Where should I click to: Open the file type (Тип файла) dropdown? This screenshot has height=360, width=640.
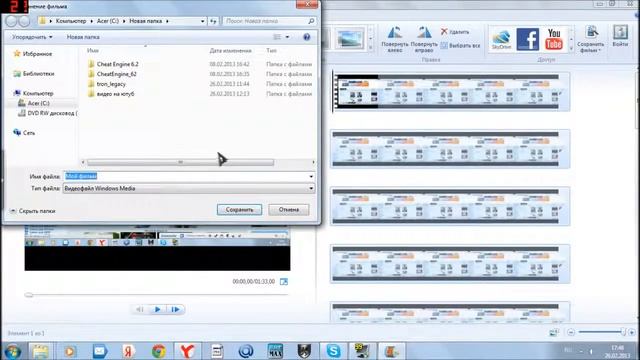pos(189,189)
